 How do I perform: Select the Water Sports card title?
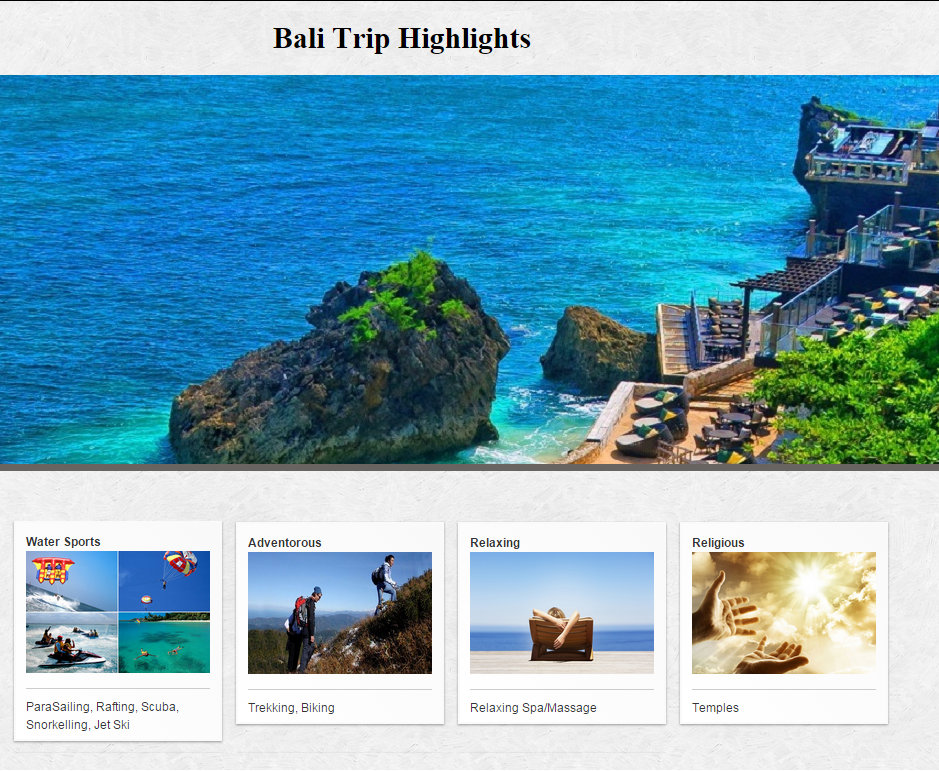pyautogui.click(x=63, y=542)
